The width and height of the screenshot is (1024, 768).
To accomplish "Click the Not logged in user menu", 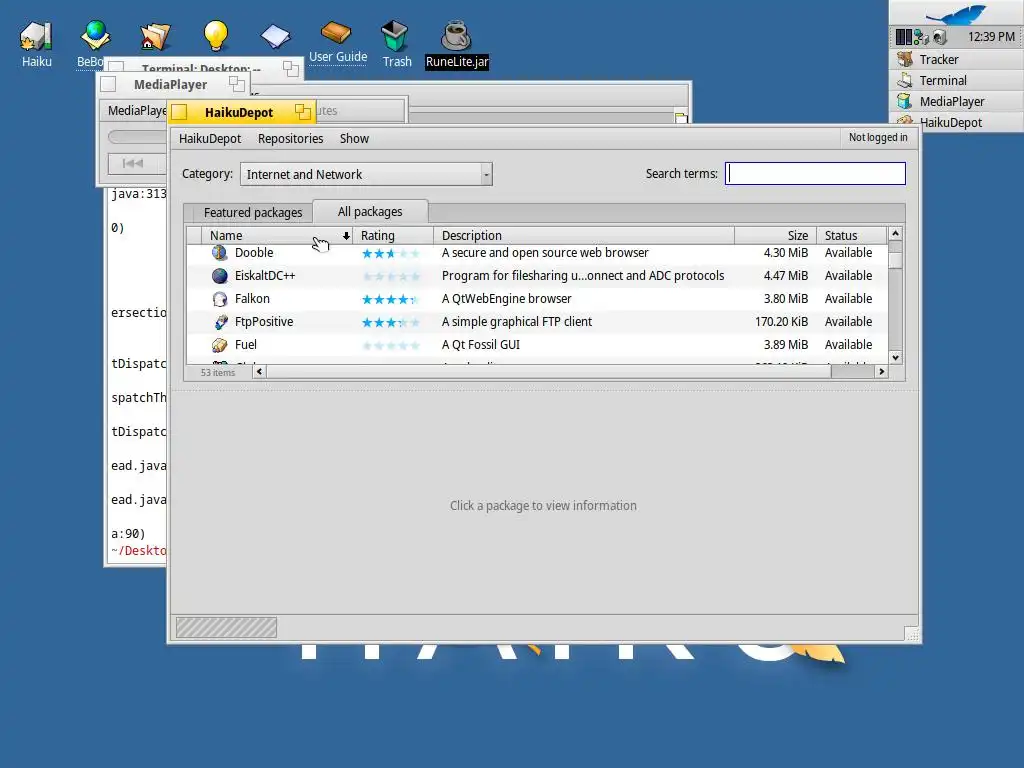I will coord(878,137).
